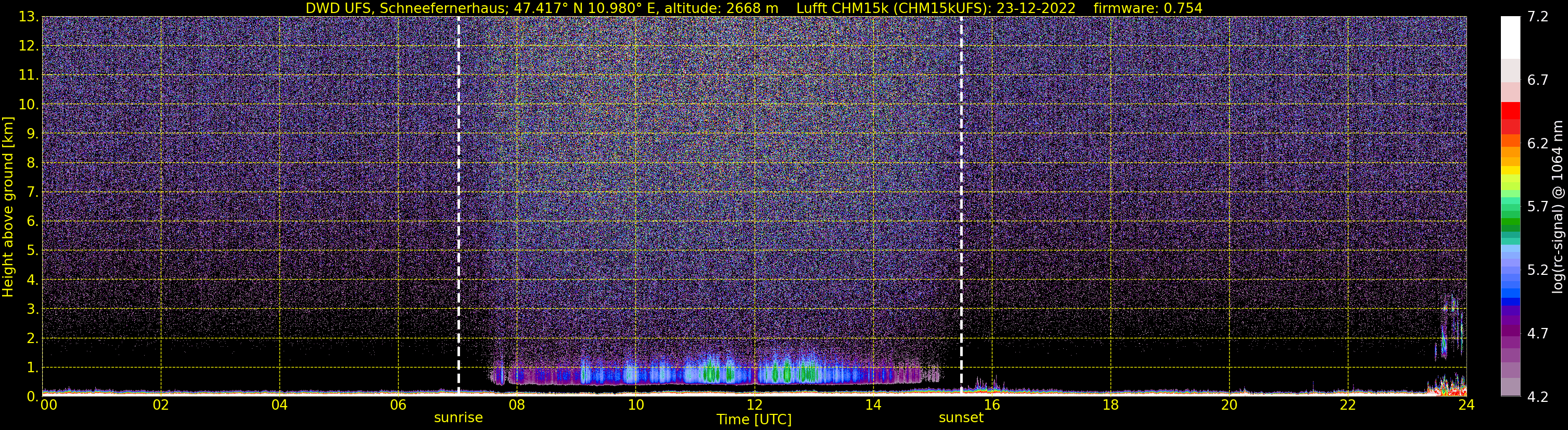Viewport: 1568px width, 430px height.
Task: Click the y-axis tick label '2.'
Action: click(33, 339)
